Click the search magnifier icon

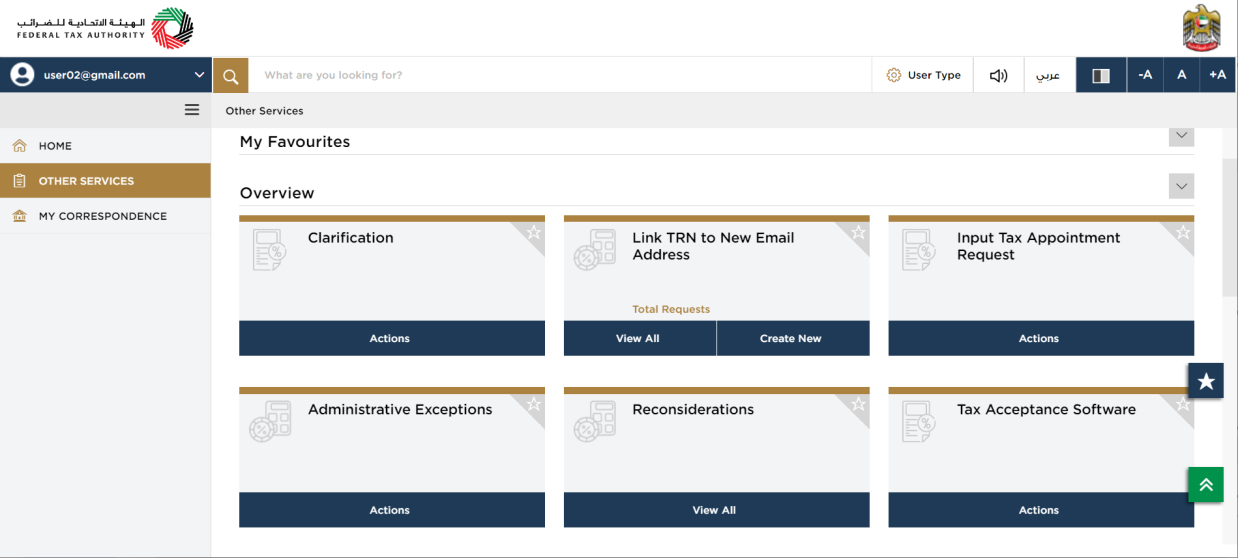[230, 75]
